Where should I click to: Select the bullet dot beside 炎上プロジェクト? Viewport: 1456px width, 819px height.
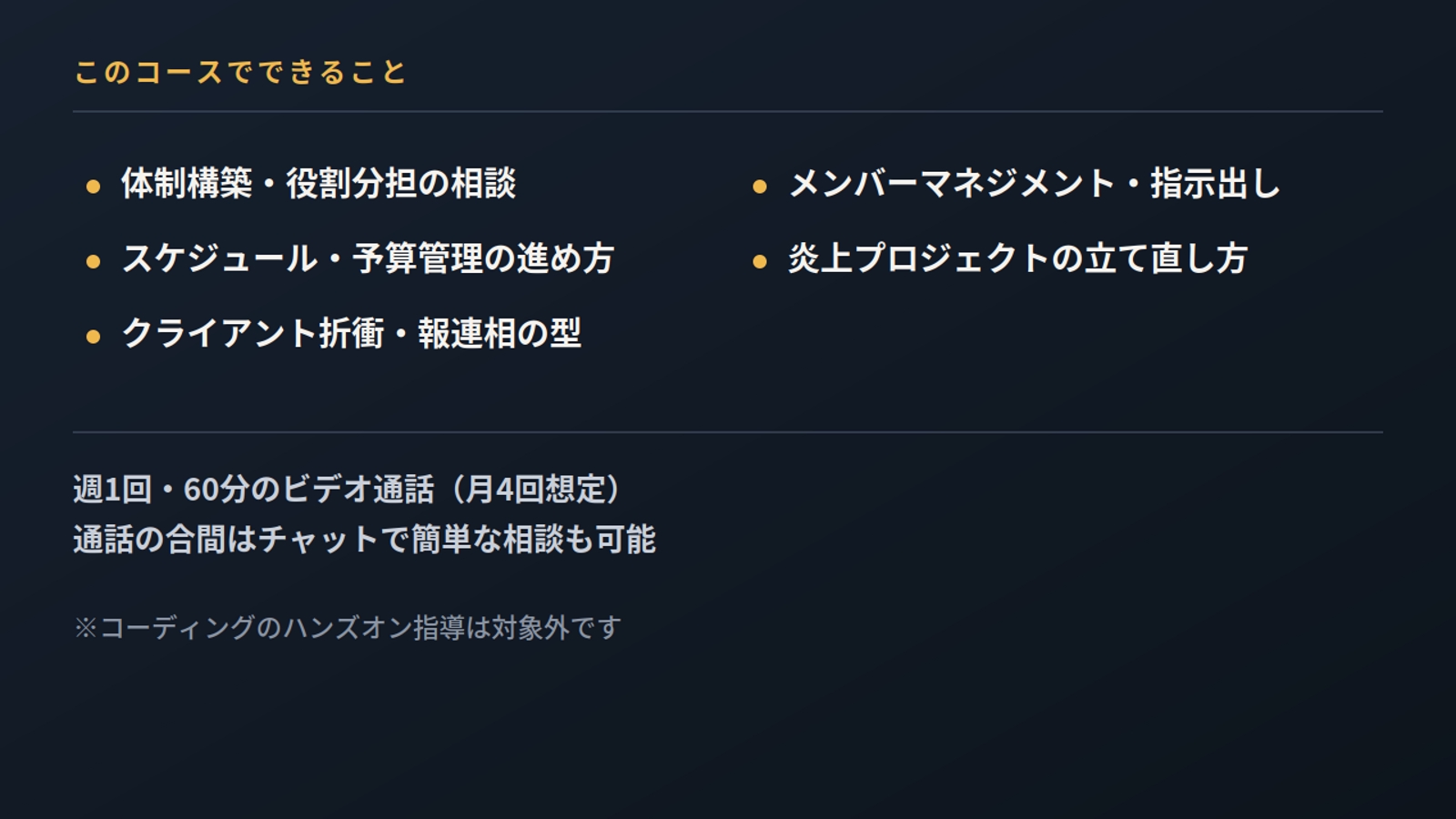pos(760,261)
